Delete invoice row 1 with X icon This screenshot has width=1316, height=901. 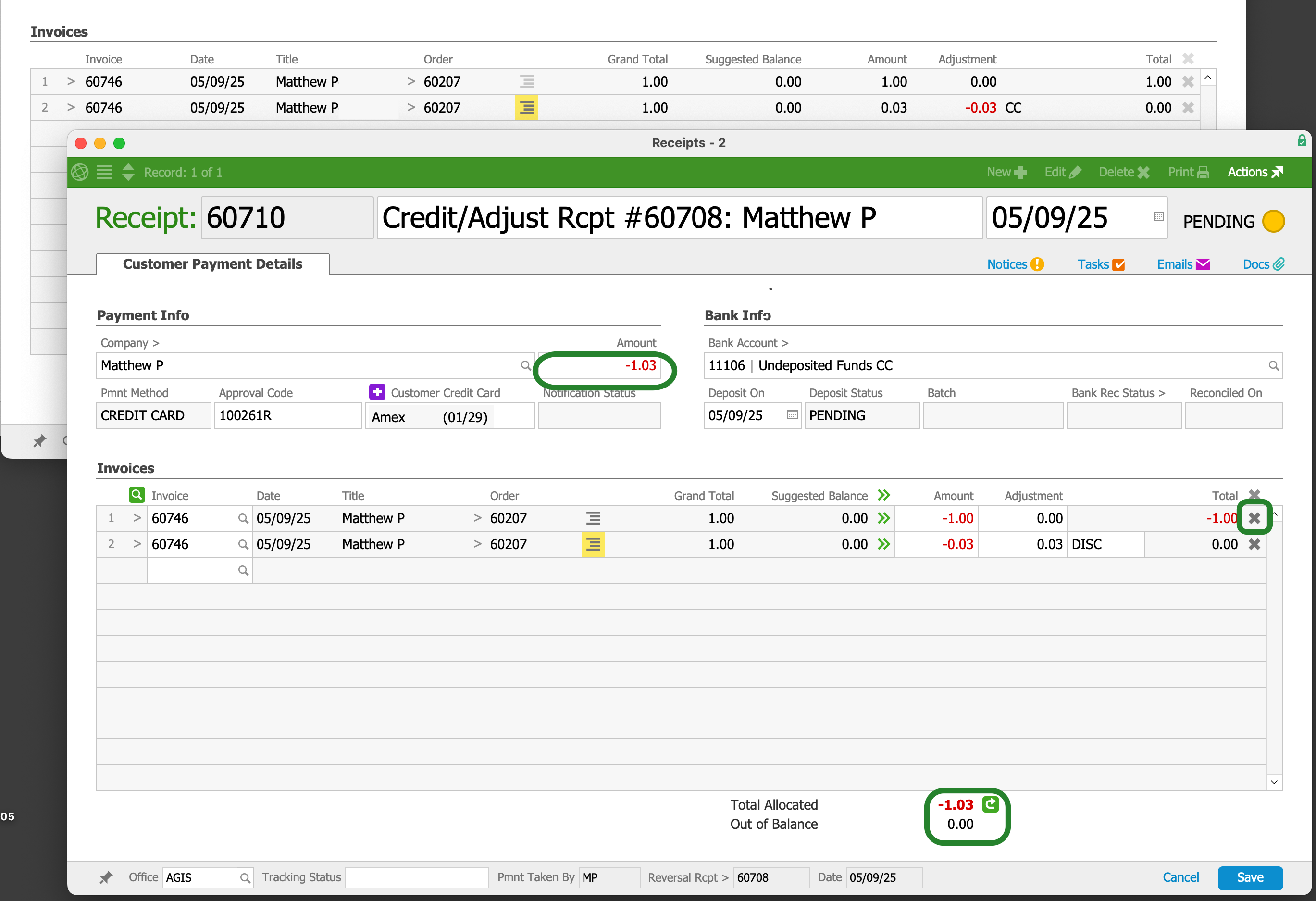pos(1254,518)
